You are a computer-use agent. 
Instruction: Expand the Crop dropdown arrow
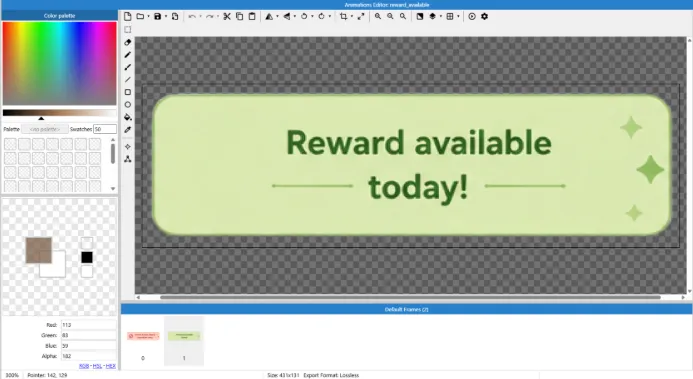tap(352, 16)
